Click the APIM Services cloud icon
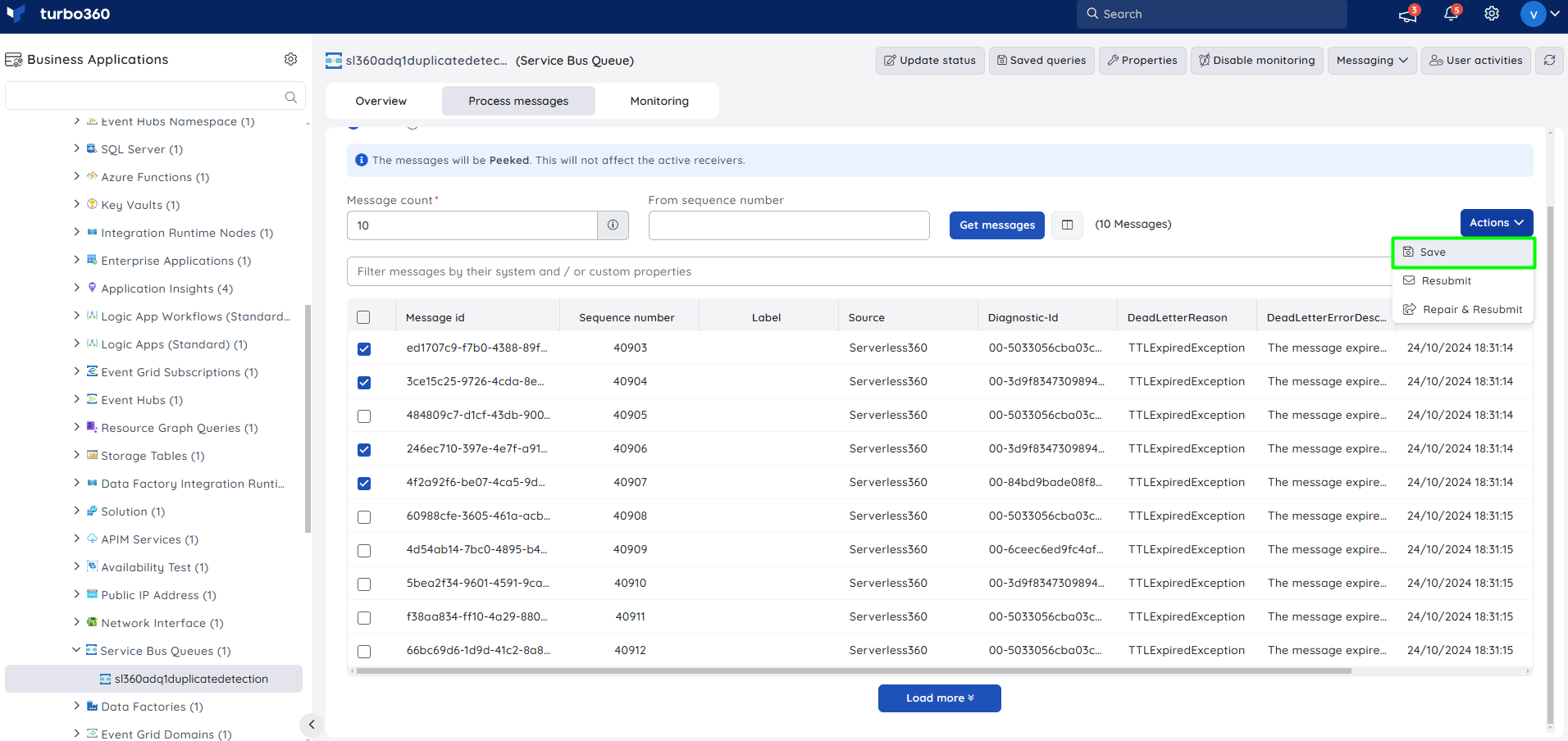 pos(92,539)
